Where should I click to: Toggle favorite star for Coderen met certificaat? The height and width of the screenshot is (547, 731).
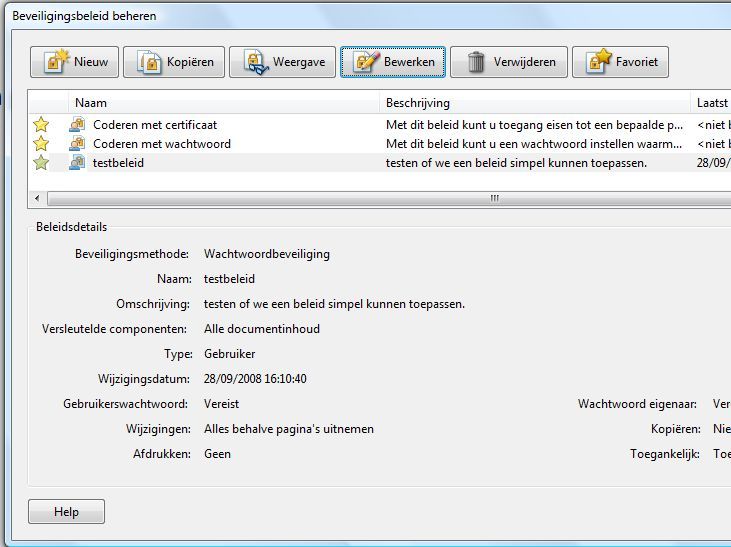[x=41, y=125]
